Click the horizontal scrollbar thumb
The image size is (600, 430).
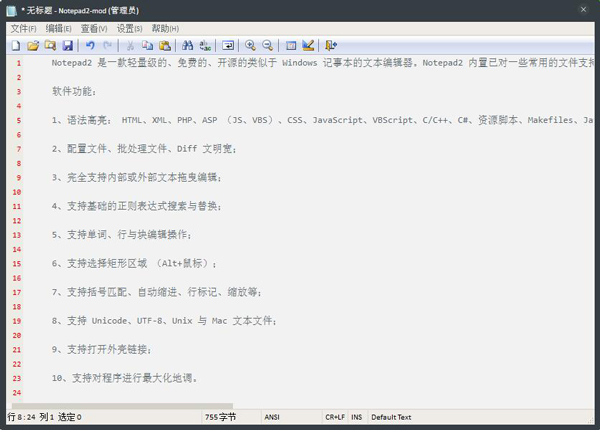point(122,406)
